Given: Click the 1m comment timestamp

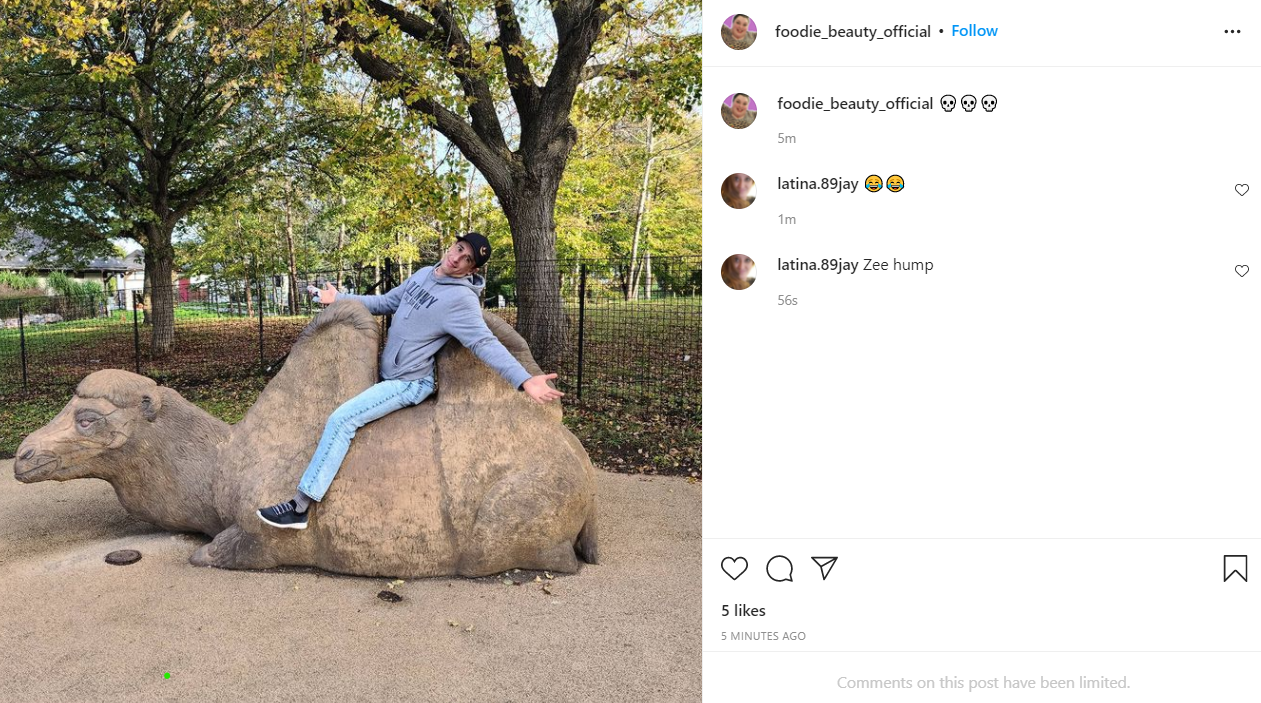Looking at the screenshot, I should [786, 219].
